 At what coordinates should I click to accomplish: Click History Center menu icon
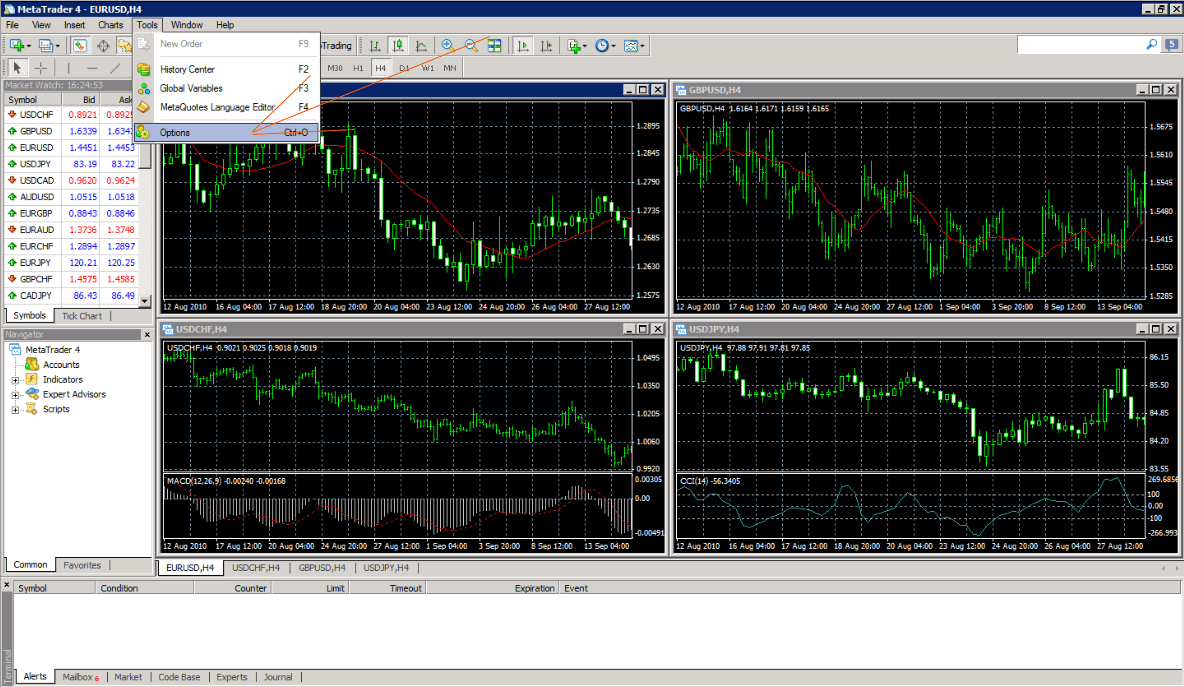tap(143, 69)
